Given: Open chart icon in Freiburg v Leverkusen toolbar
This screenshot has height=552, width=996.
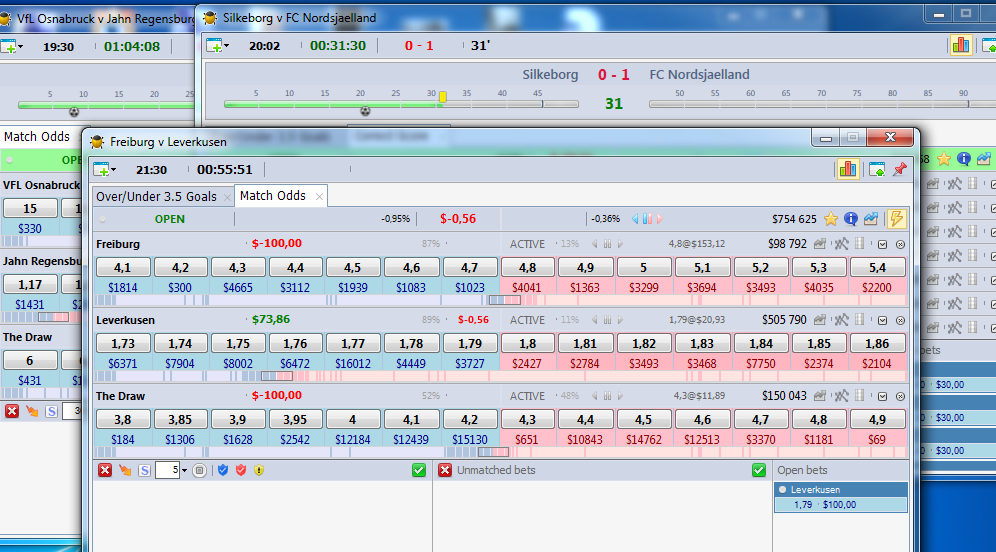Looking at the screenshot, I should 847,169.
